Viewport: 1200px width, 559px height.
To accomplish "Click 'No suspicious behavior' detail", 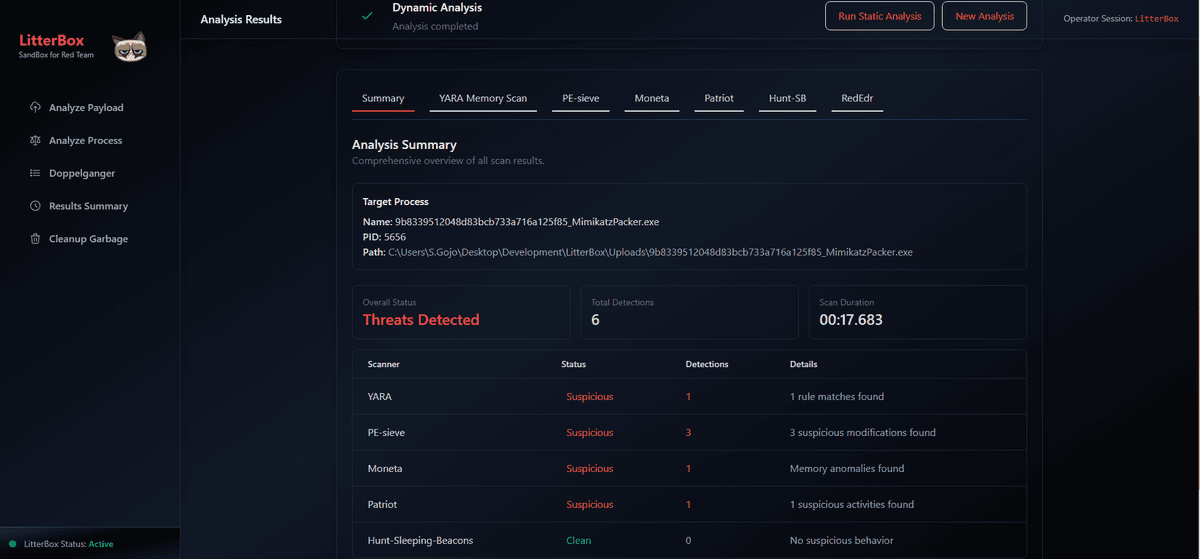I will click(842, 541).
